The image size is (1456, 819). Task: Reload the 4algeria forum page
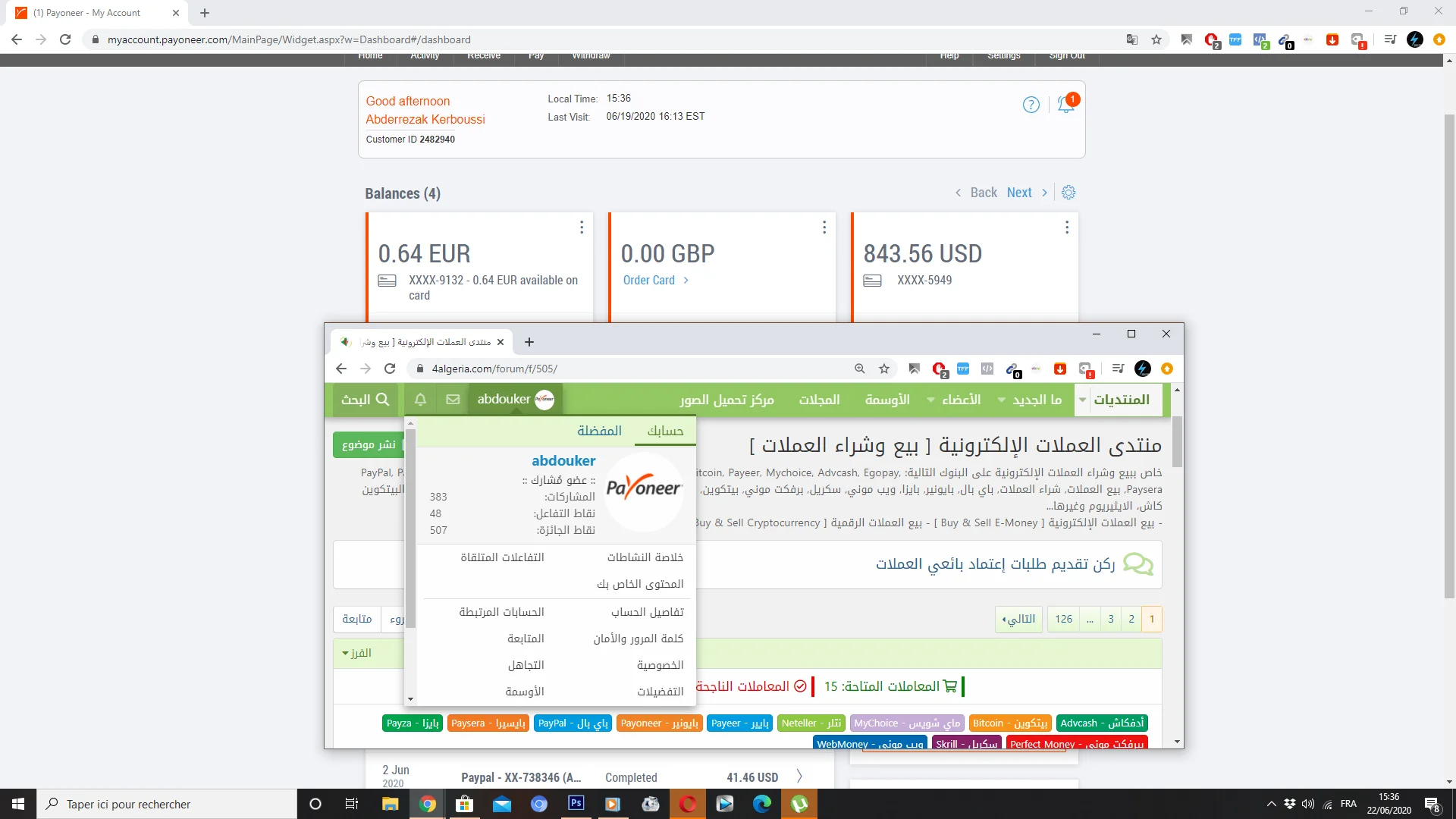click(x=390, y=369)
